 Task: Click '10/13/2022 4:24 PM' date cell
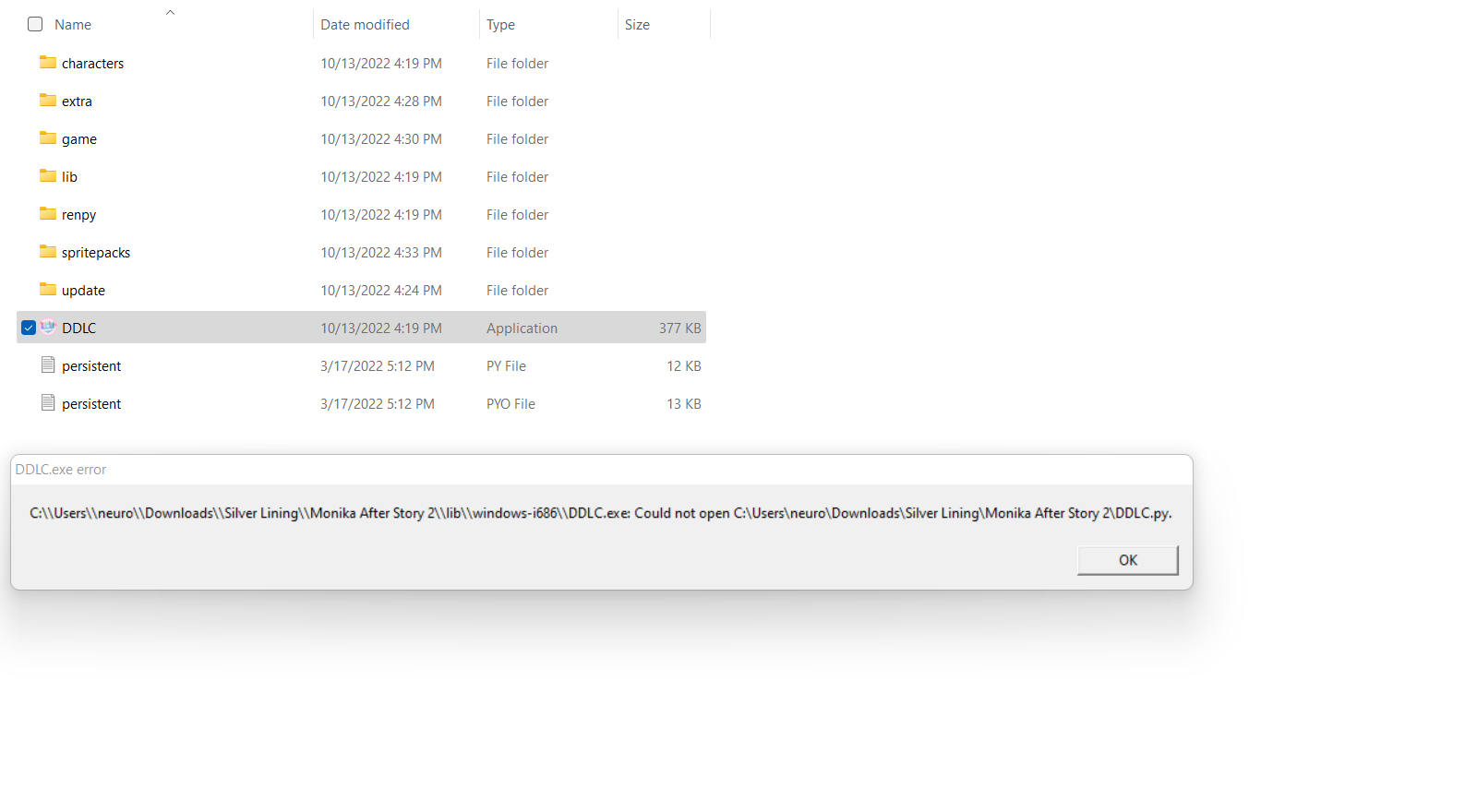coord(381,291)
